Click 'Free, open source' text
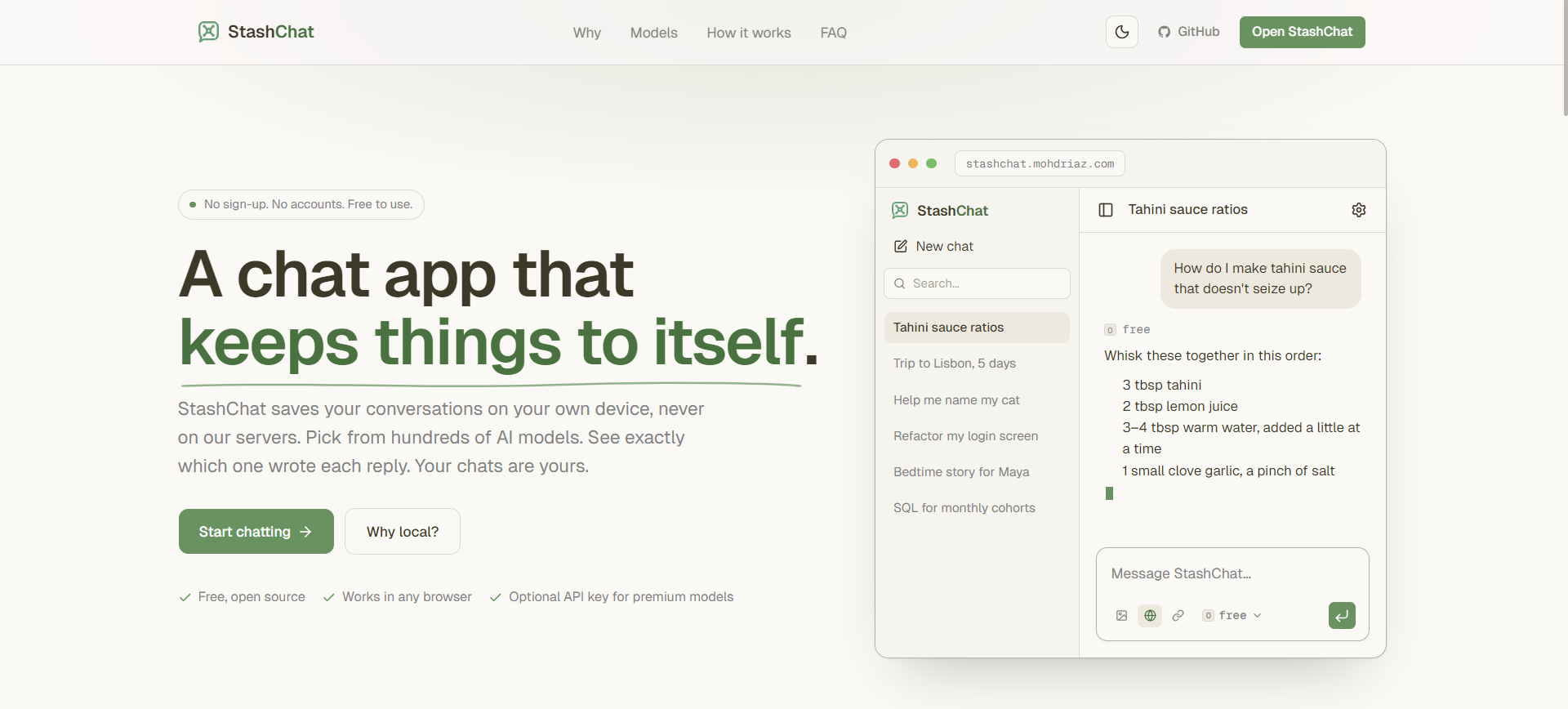The image size is (1568, 709). click(x=252, y=597)
